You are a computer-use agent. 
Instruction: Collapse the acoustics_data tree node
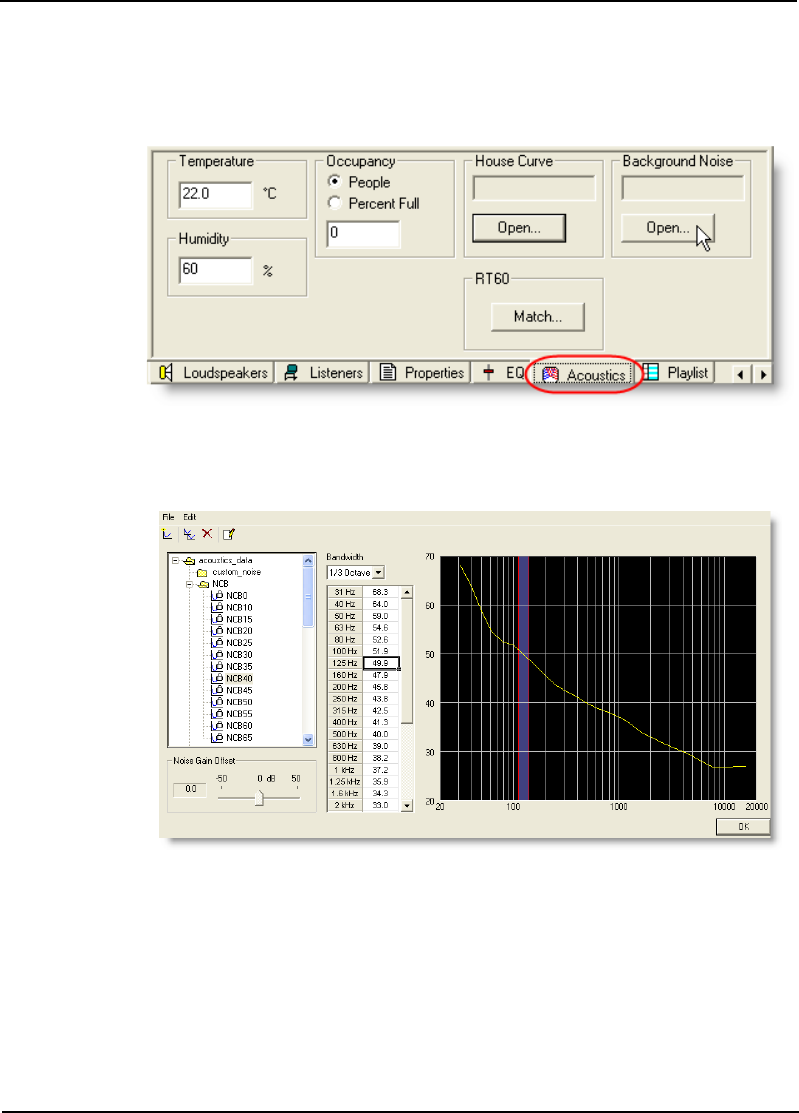(175, 561)
